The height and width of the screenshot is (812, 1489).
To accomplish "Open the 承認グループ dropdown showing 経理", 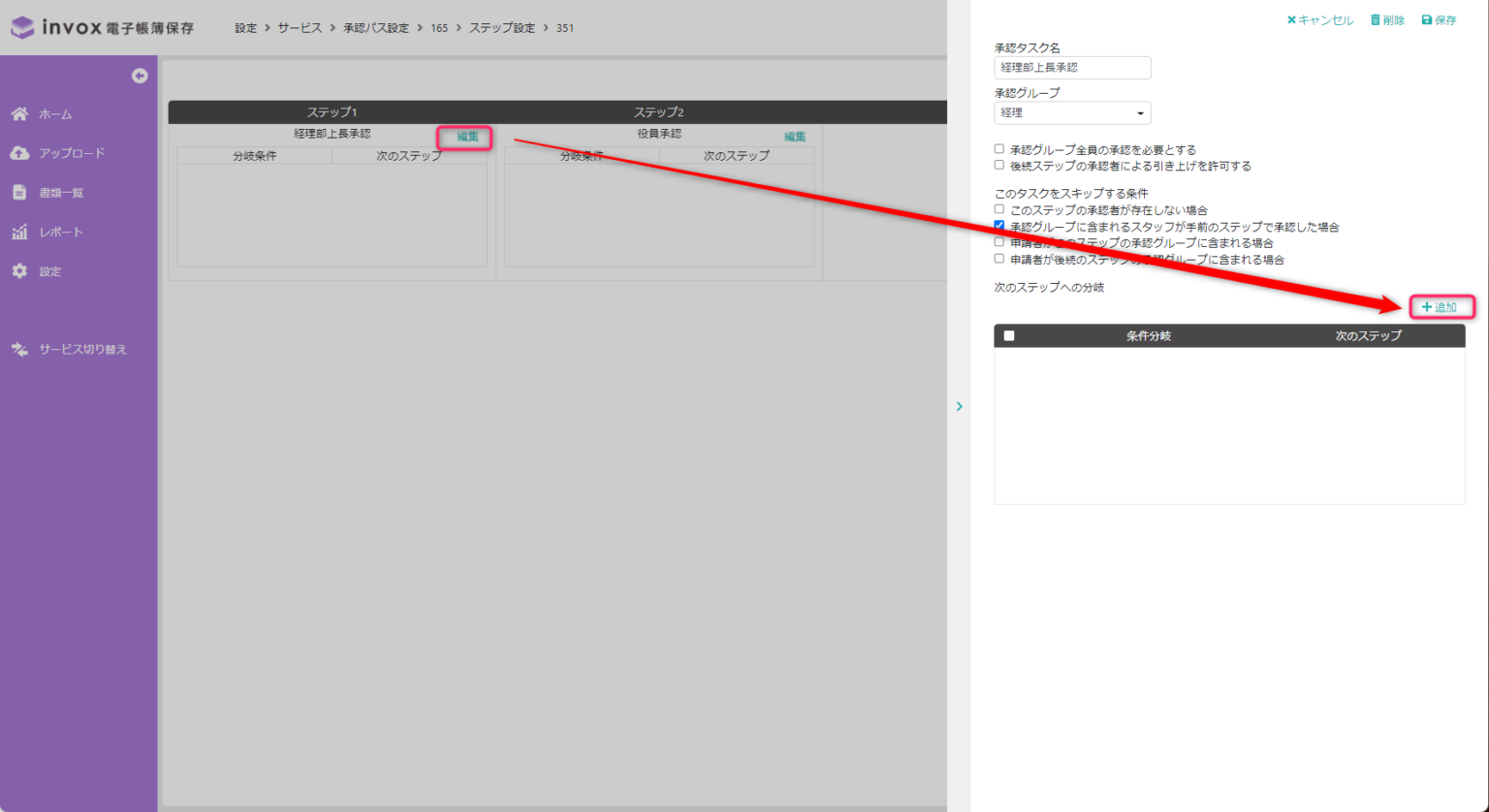I will click(1071, 112).
